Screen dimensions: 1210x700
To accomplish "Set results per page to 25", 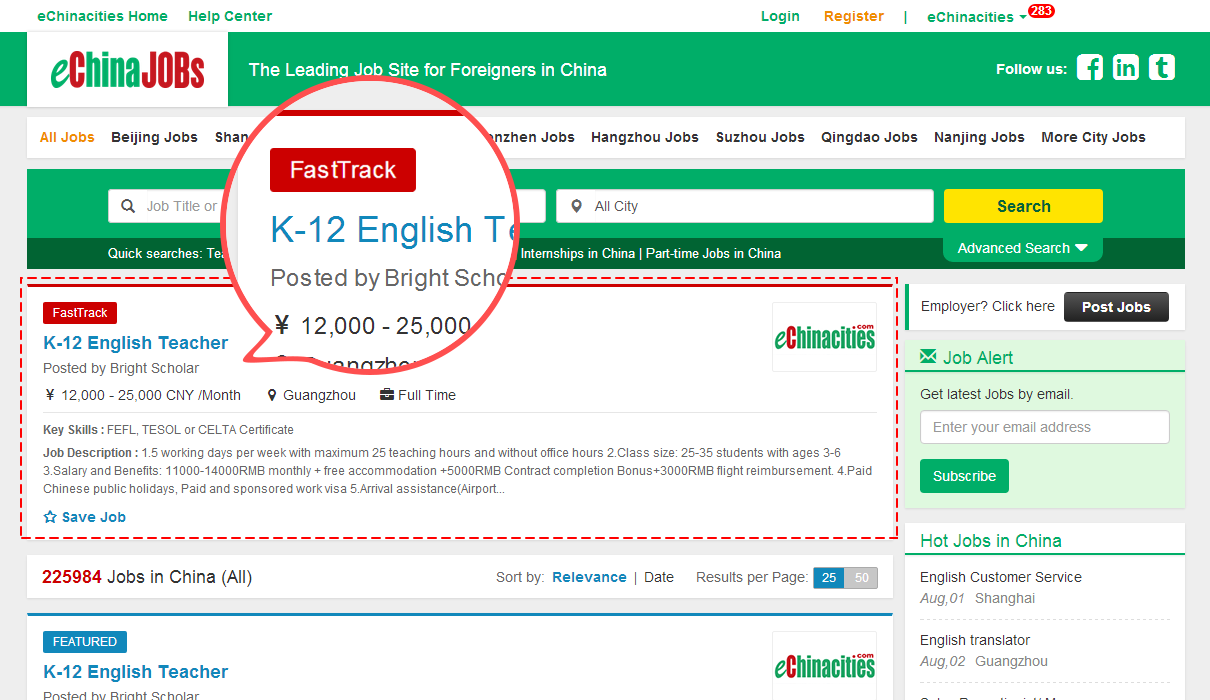I will coord(828,577).
